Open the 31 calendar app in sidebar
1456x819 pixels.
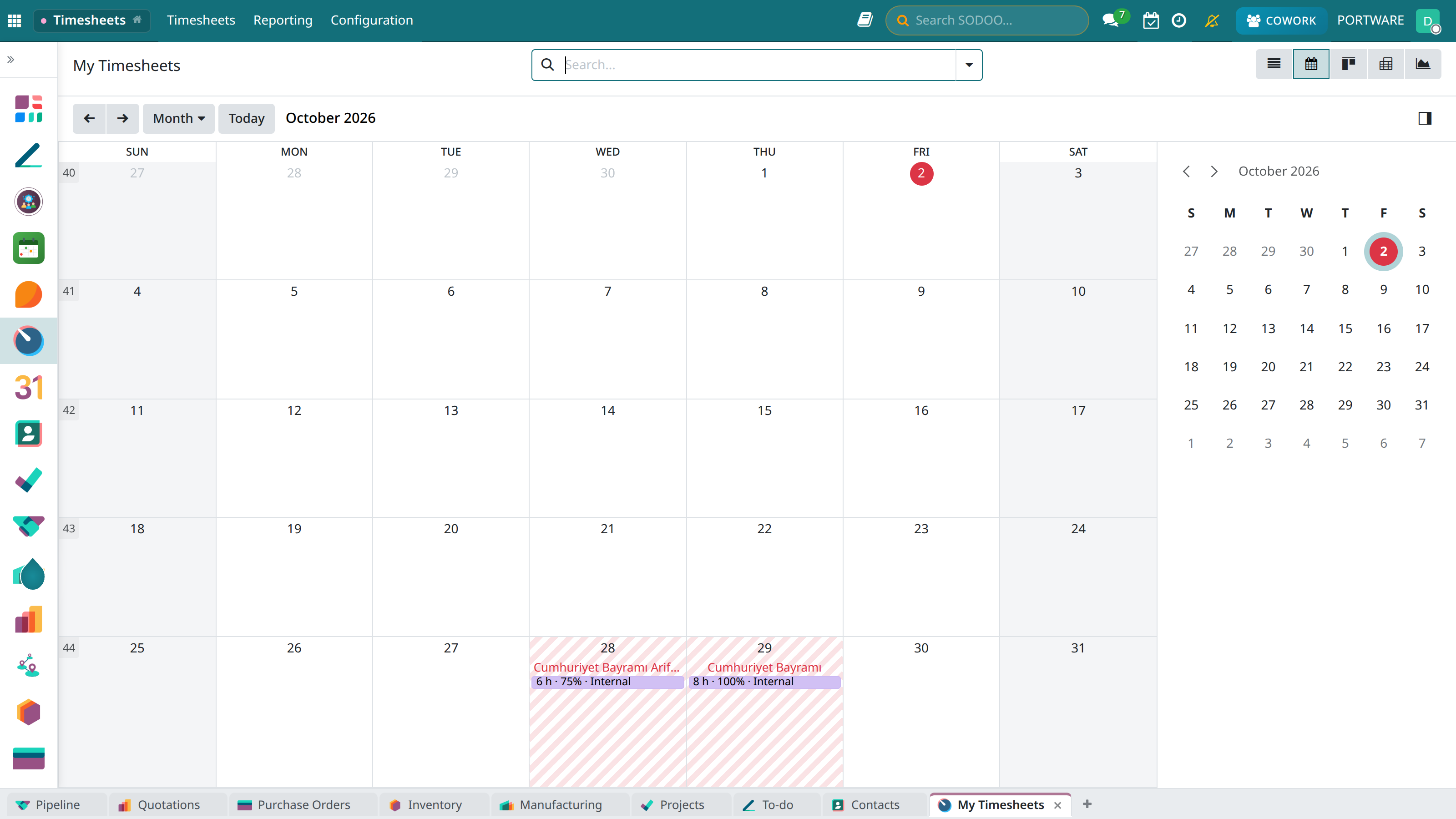tap(29, 387)
